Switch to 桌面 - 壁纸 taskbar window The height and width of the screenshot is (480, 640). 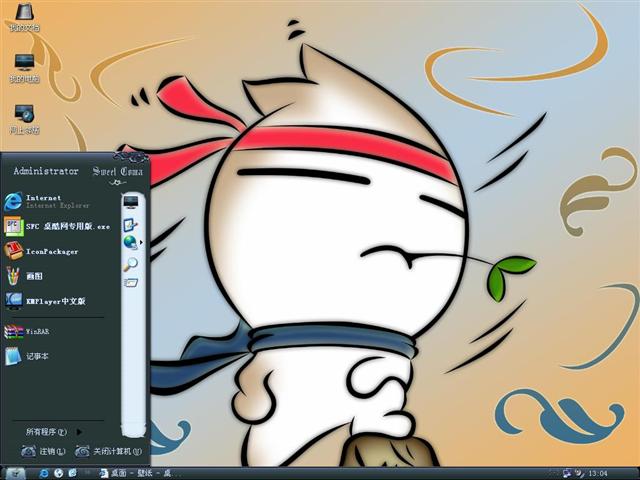[141, 473]
